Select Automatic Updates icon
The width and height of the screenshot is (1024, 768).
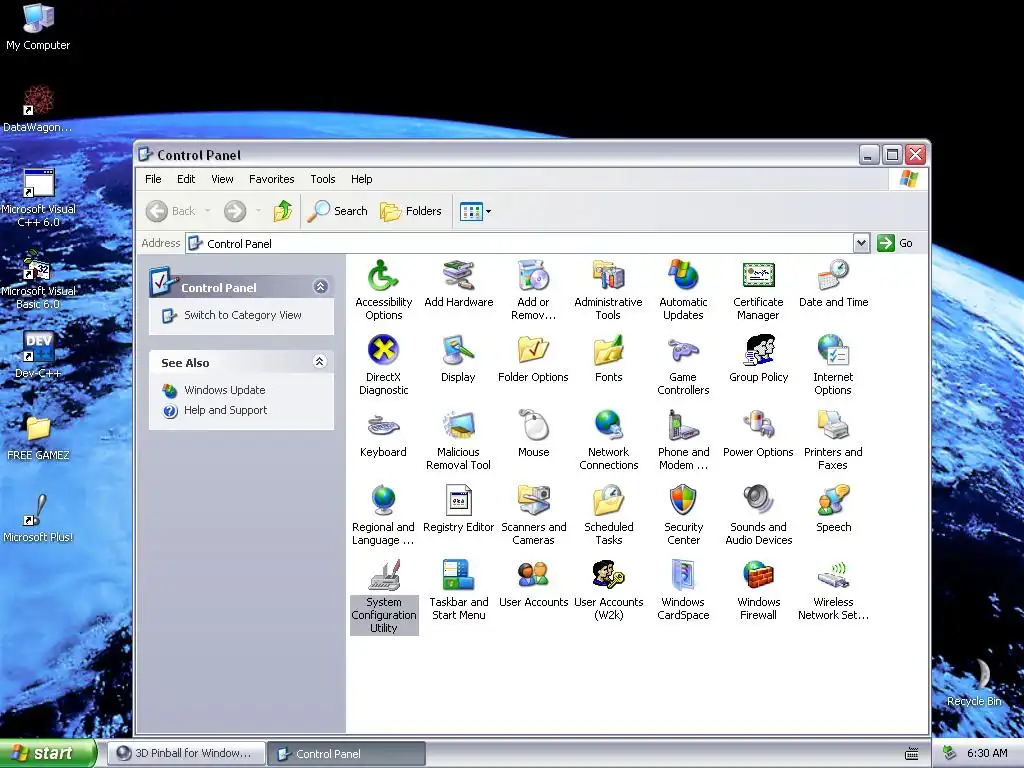tap(683, 290)
